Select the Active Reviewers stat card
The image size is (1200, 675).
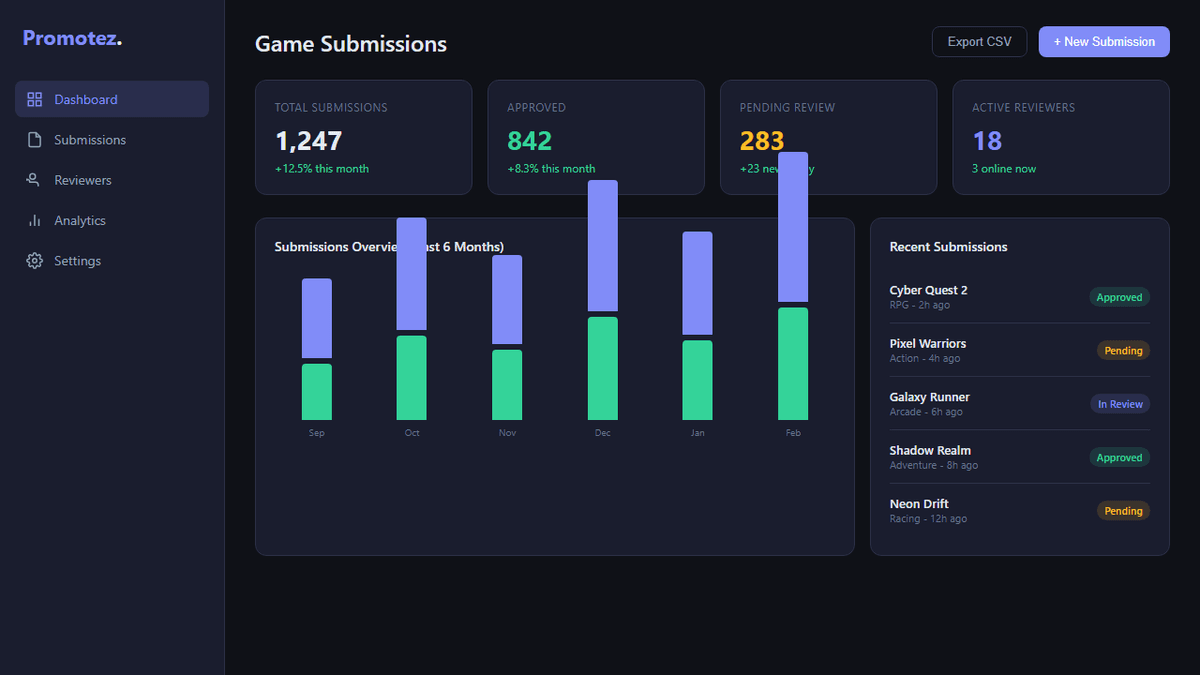click(1061, 137)
